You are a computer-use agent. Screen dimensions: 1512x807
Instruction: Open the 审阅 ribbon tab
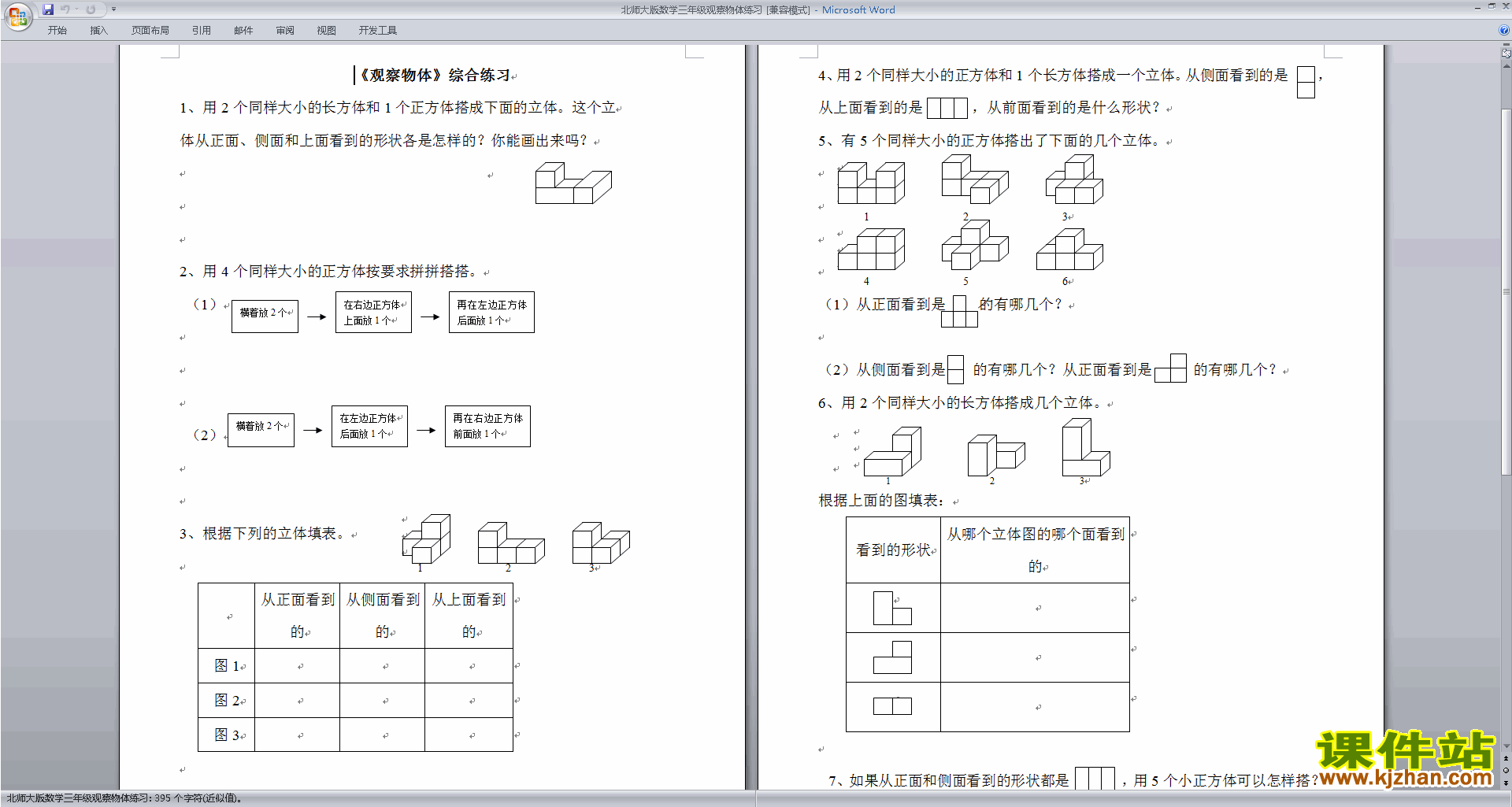pos(285,31)
